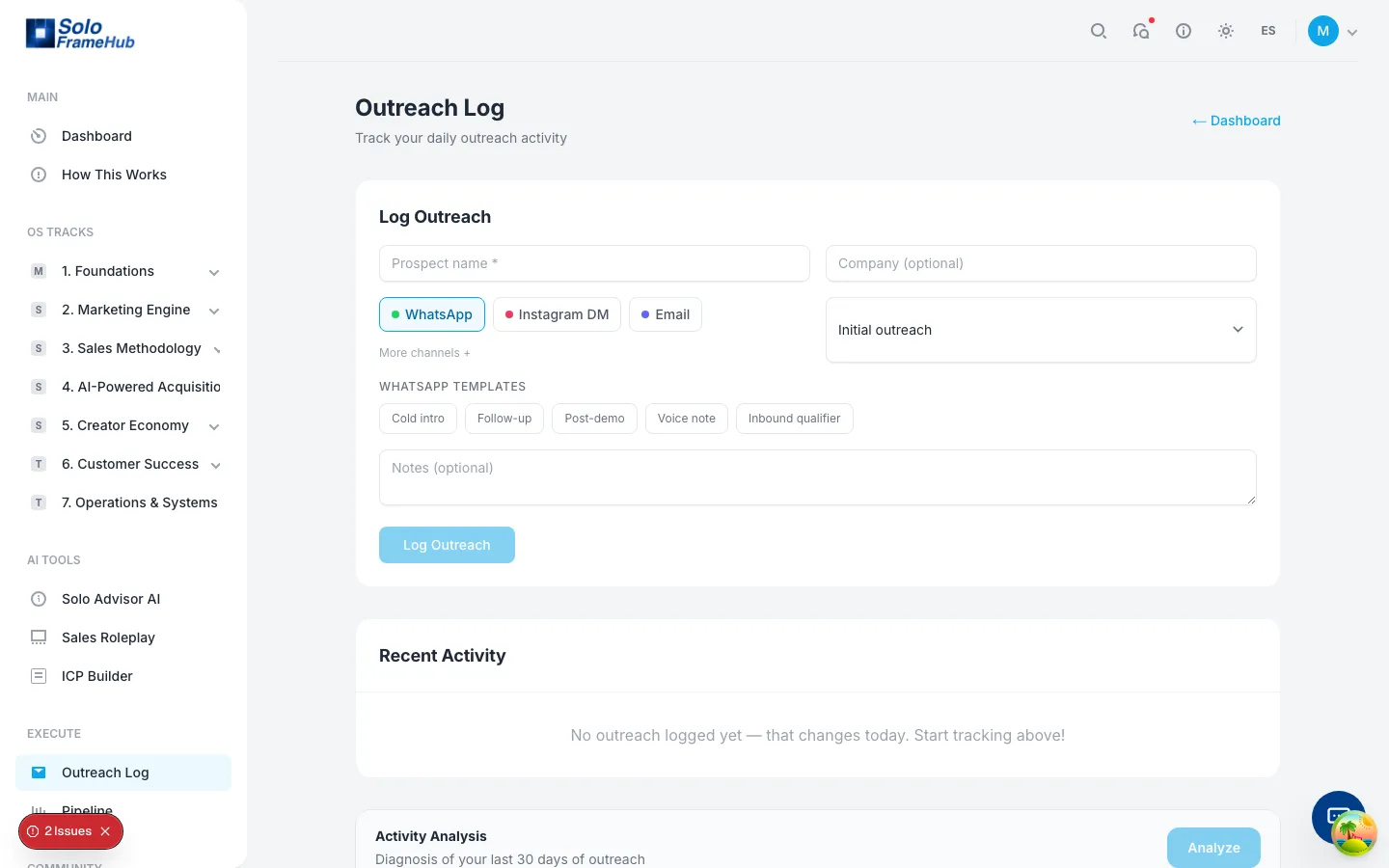This screenshot has height=868, width=1389.
Task: Click the Log Outreach submit button
Action: click(447, 545)
